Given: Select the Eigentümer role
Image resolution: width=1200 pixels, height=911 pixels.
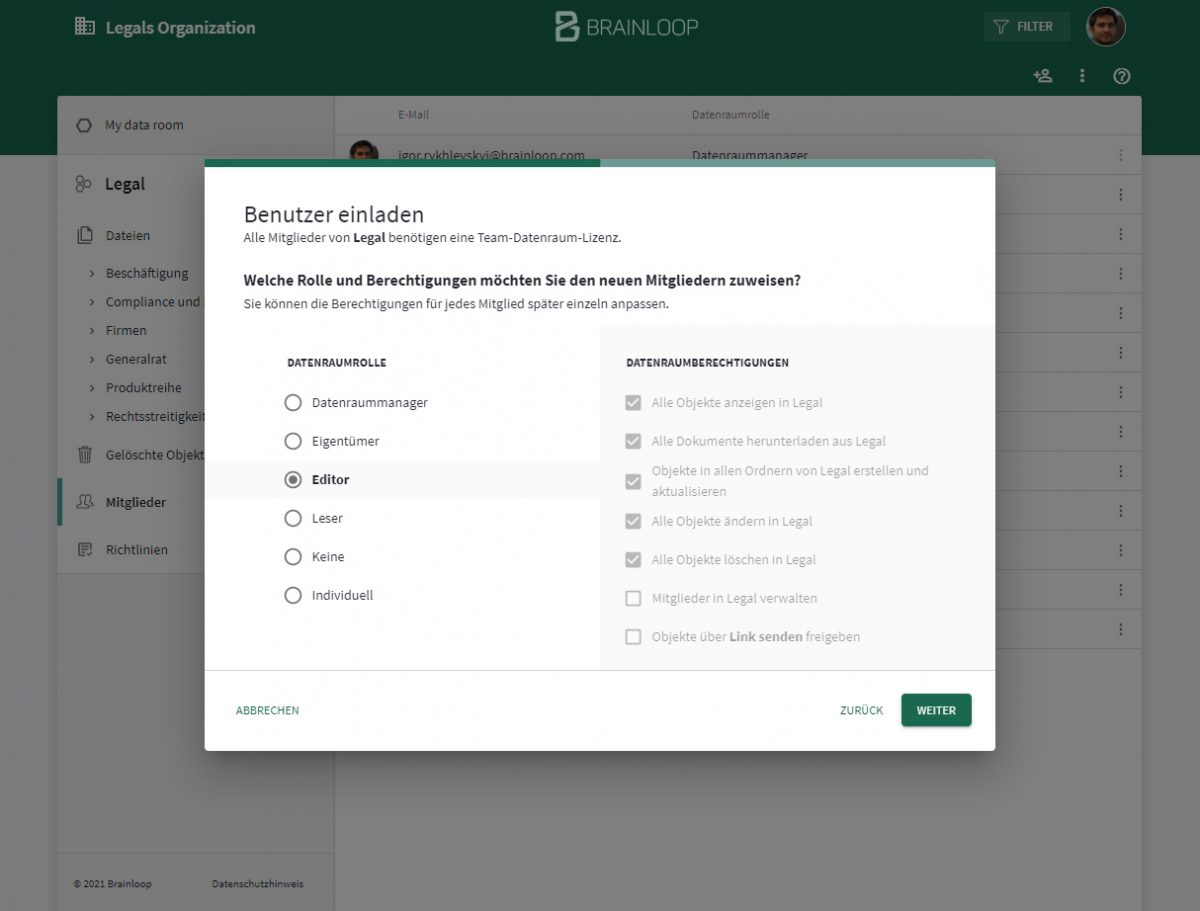Looking at the screenshot, I should coord(293,441).
